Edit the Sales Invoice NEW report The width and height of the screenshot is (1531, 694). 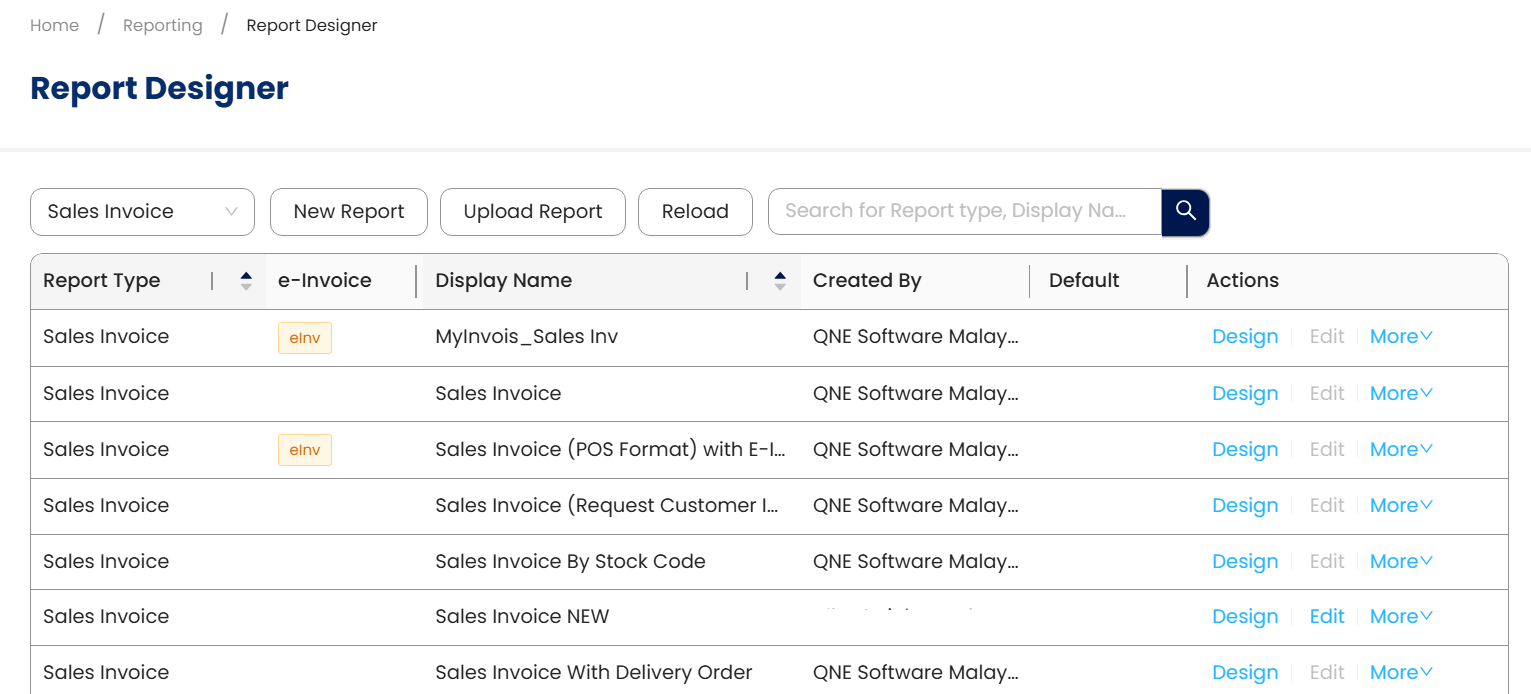[1327, 617]
